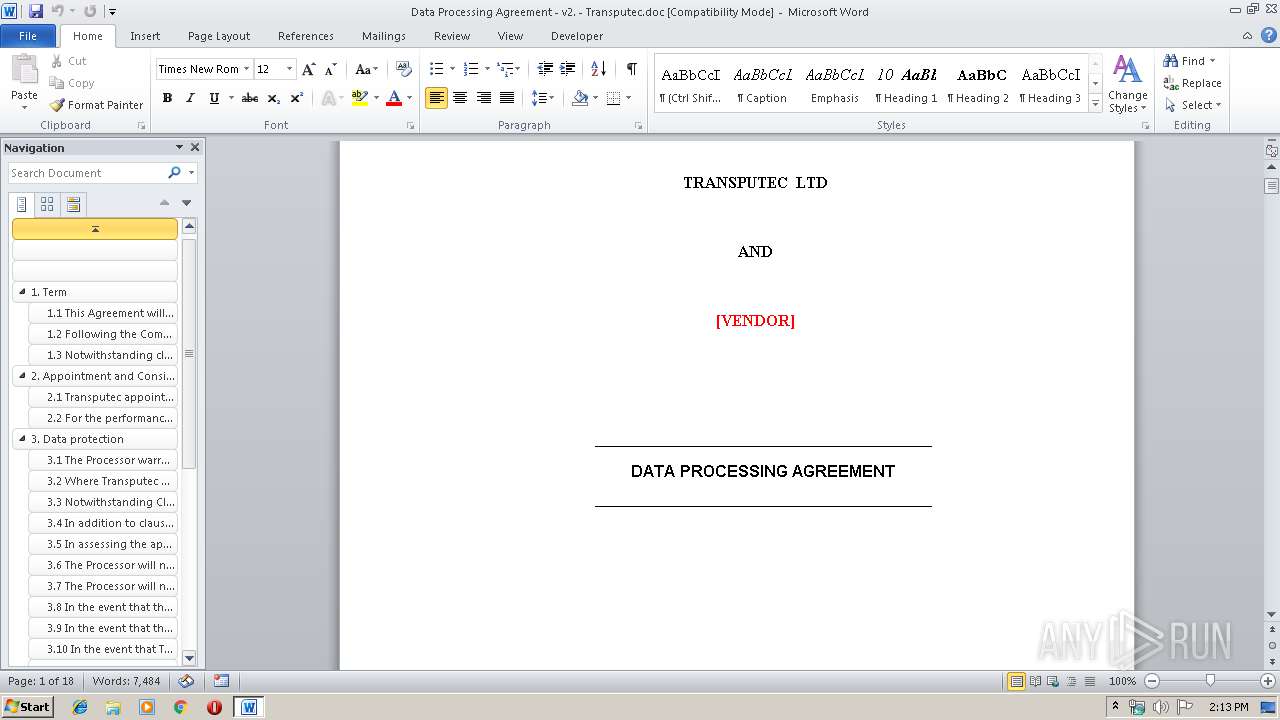Apply Numbering list
The image size is (1280, 720).
(471, 69)
